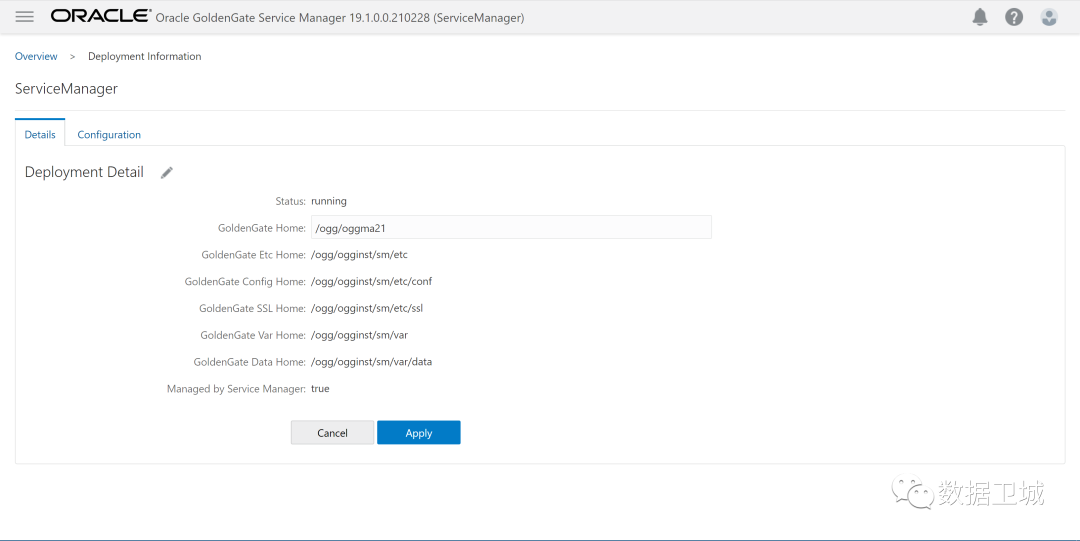Image resolution: width=1080 pixels, height=541 pixels.
Task: Select the Details tab
Action: click(40, 134)
